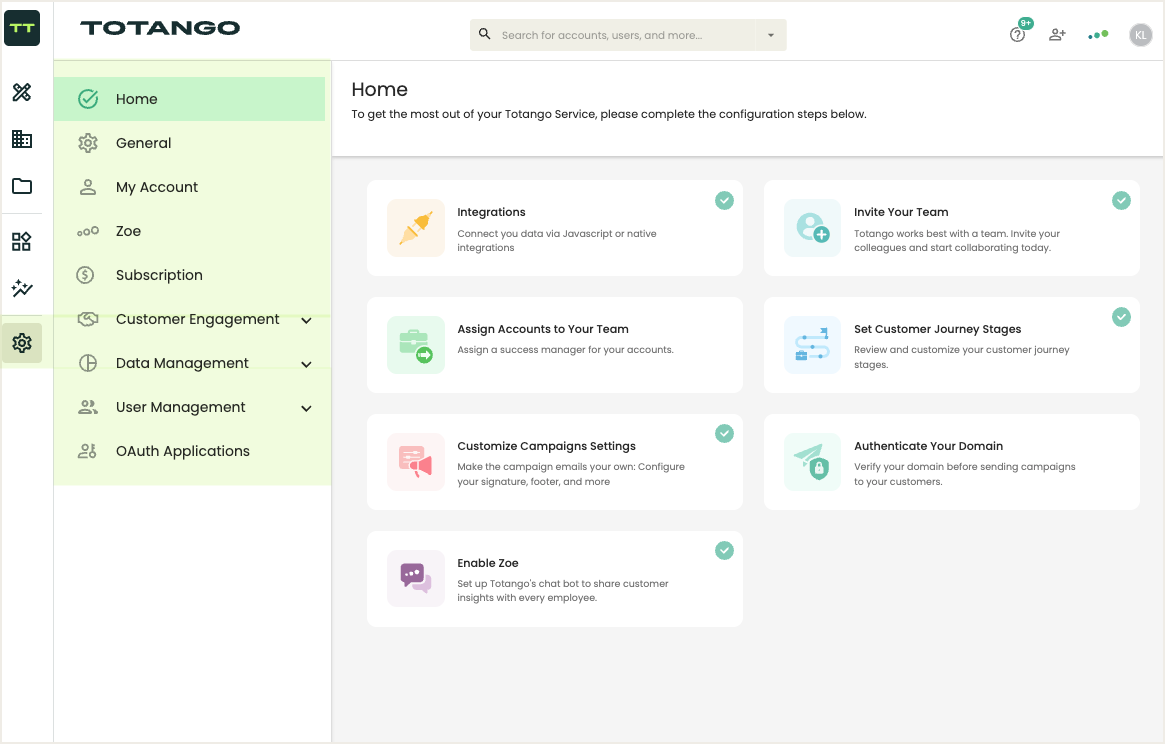The height and width of the screenshot is (744, 1165).
Task: Expand the User Management chevron
Action: coord(306,408)
